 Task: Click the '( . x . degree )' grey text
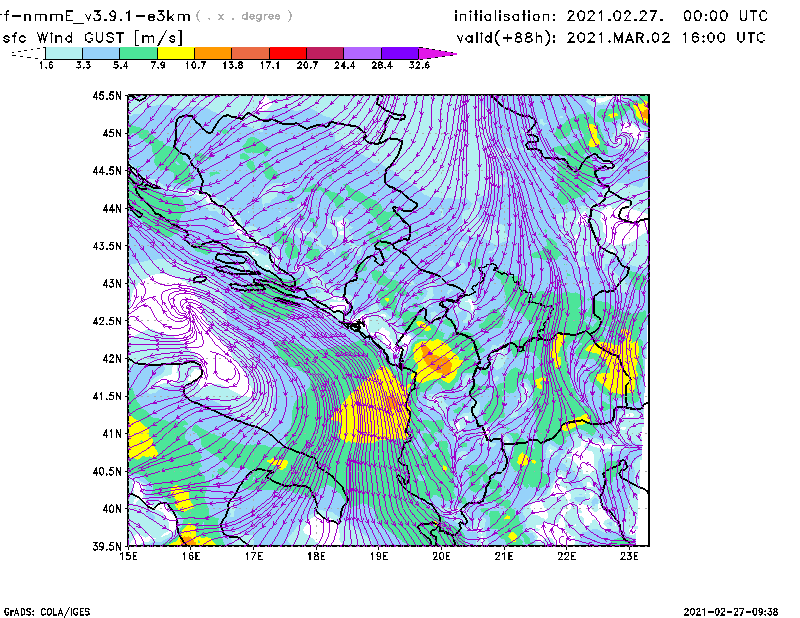(x=244, y=16)
